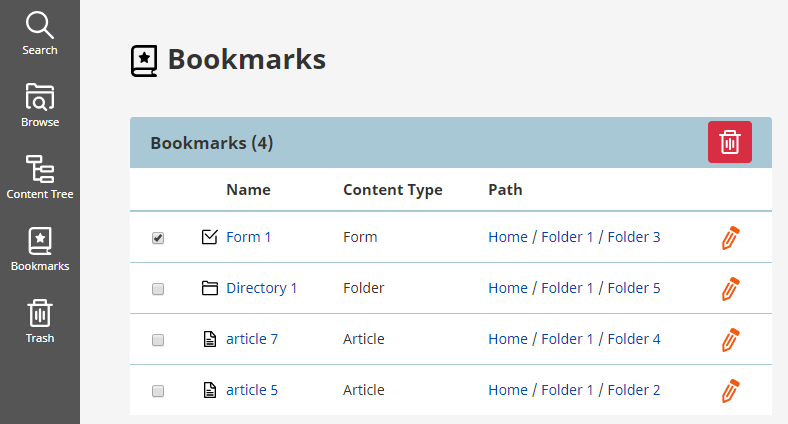
Task: Open Folder 1 in article 7 path
Action: tap(567, 339)
